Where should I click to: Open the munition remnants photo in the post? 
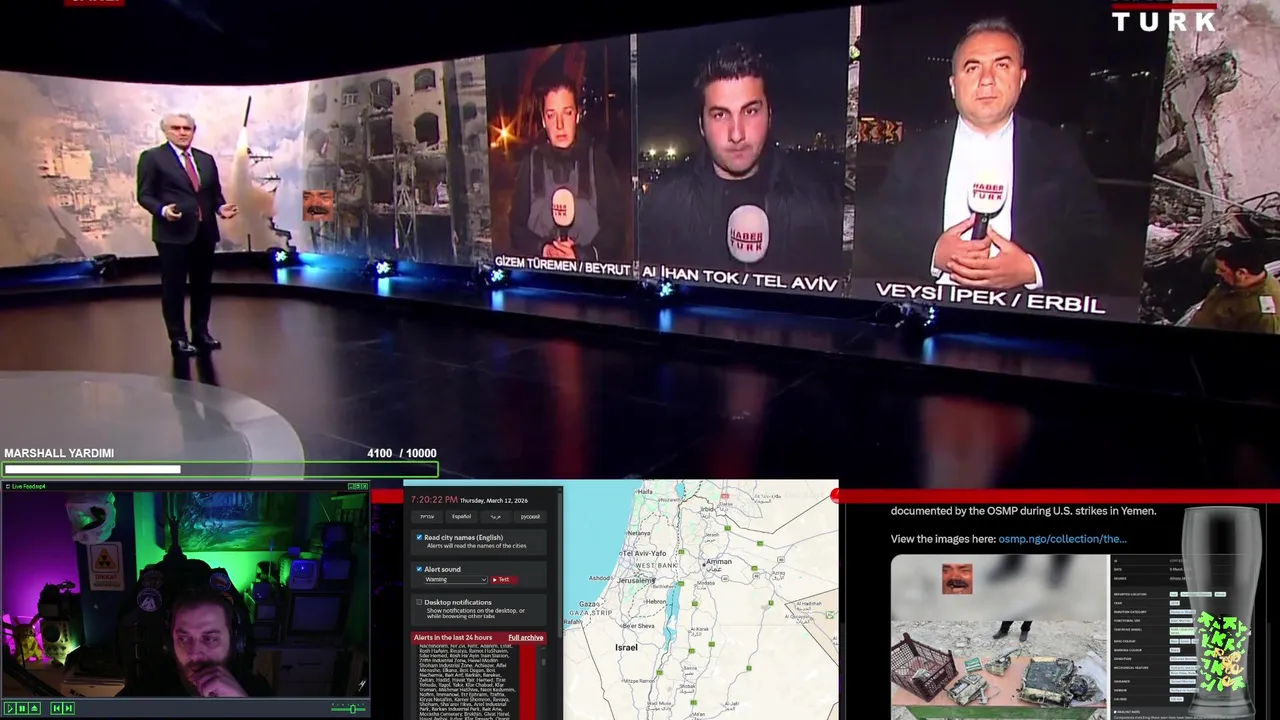pyautogui.click(x=1000, y=636)
